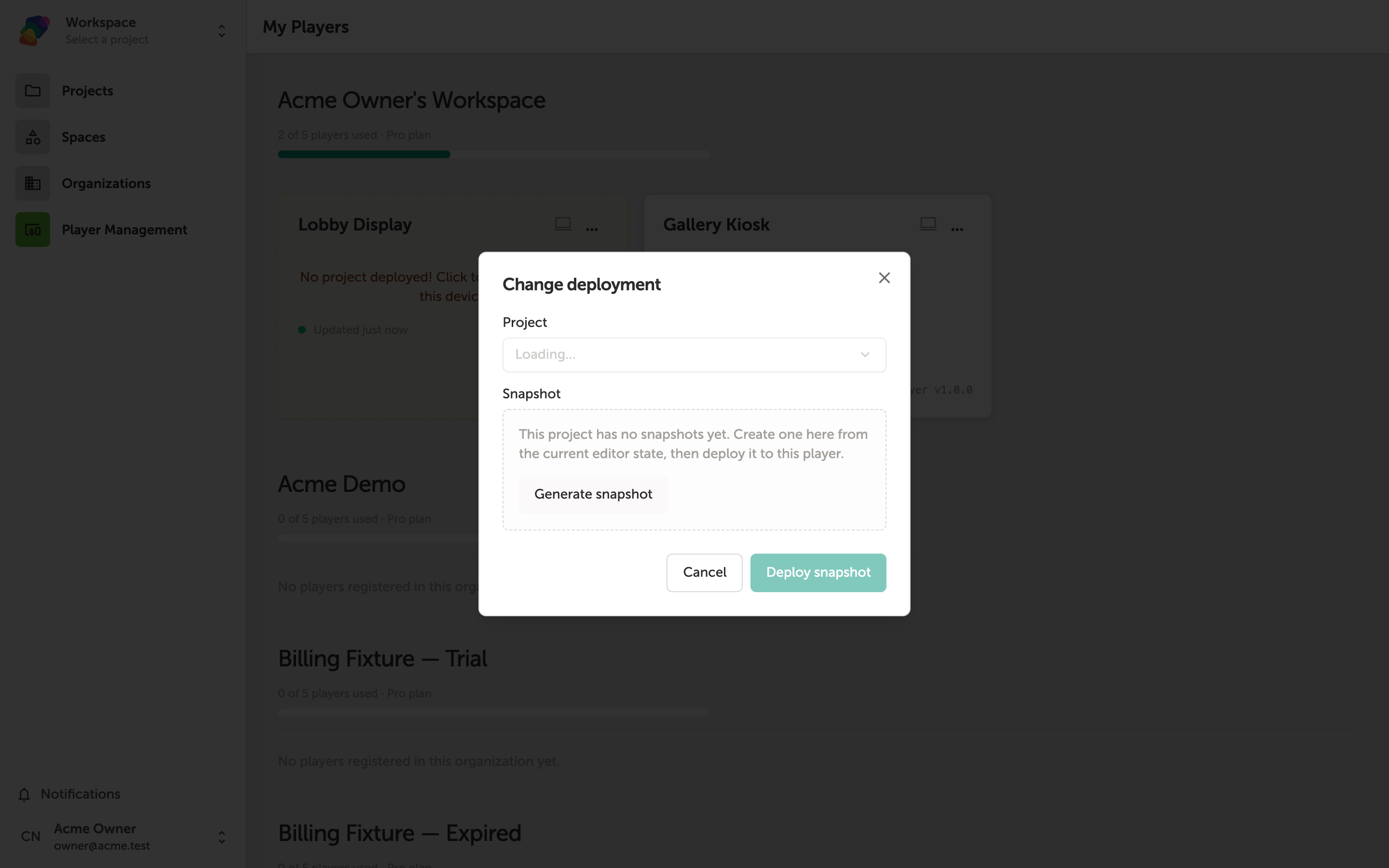This screenshot has width=1389, height=868.
Task: Expand the Acme Owner account menu
Action: 221,837
